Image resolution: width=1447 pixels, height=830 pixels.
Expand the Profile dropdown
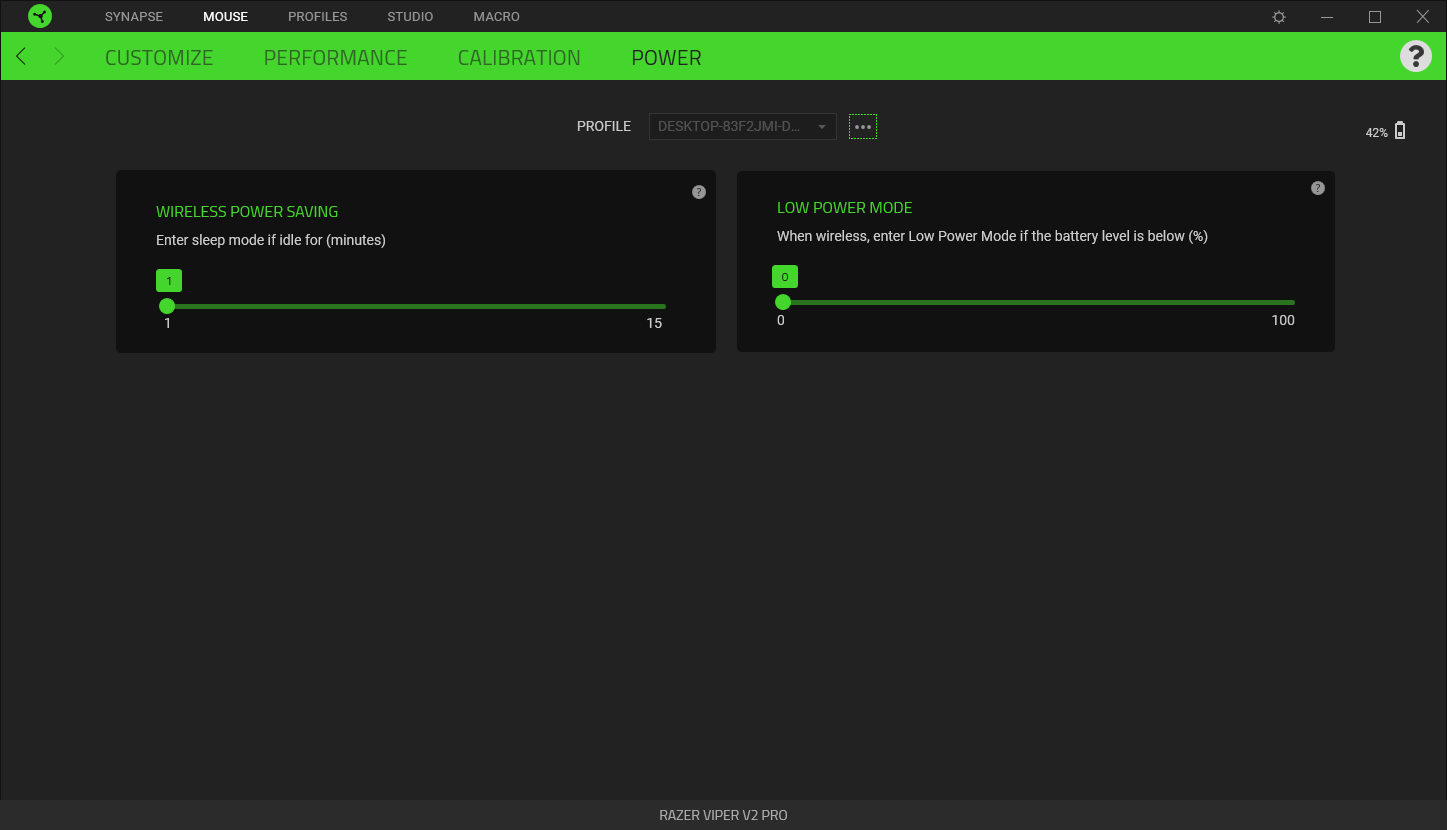tap(743, 127)
